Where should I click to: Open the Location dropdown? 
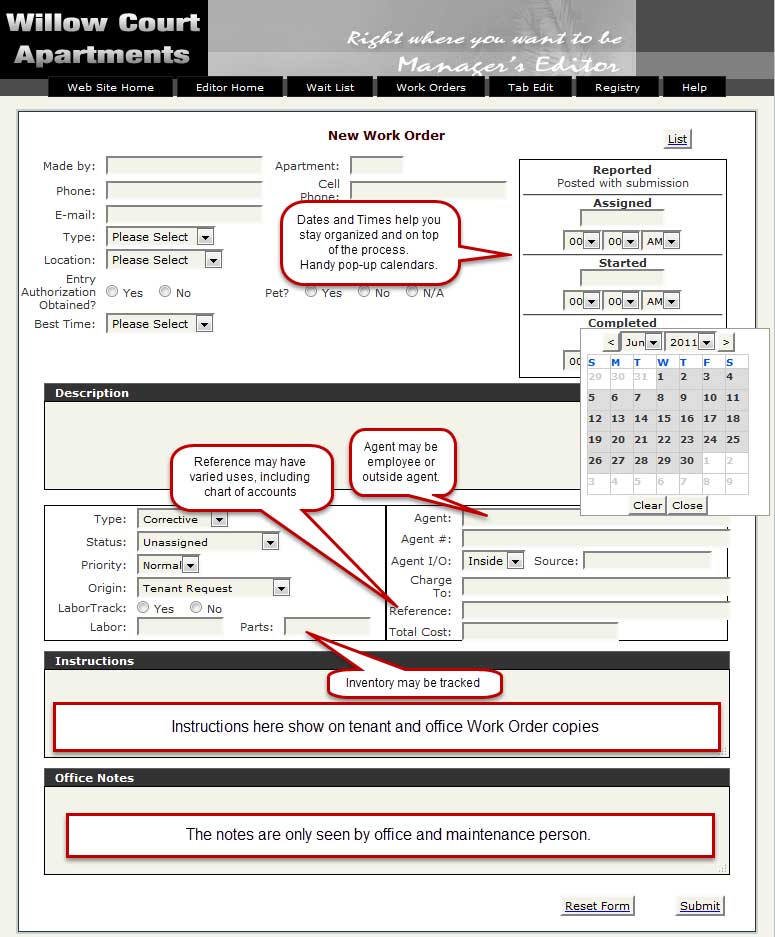point(164,260)
